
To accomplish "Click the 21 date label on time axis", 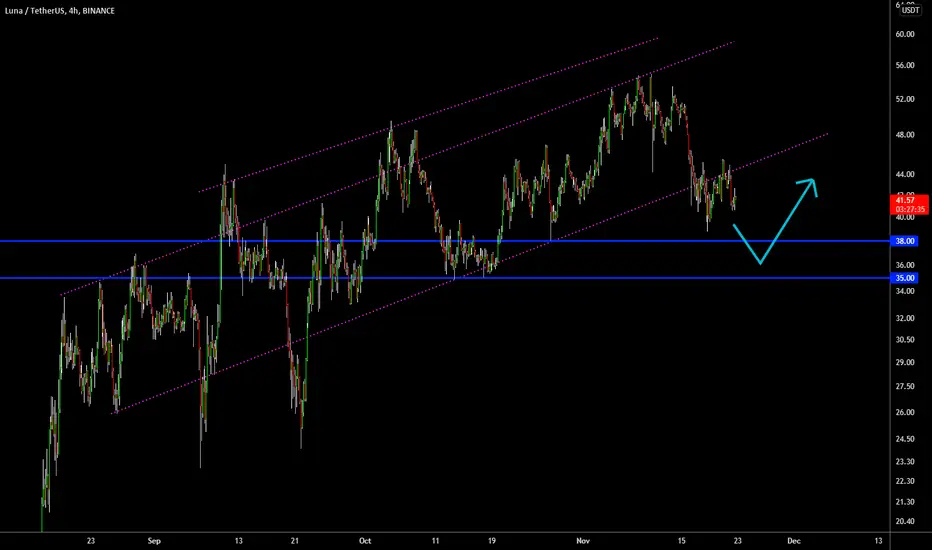I will 295,541.
